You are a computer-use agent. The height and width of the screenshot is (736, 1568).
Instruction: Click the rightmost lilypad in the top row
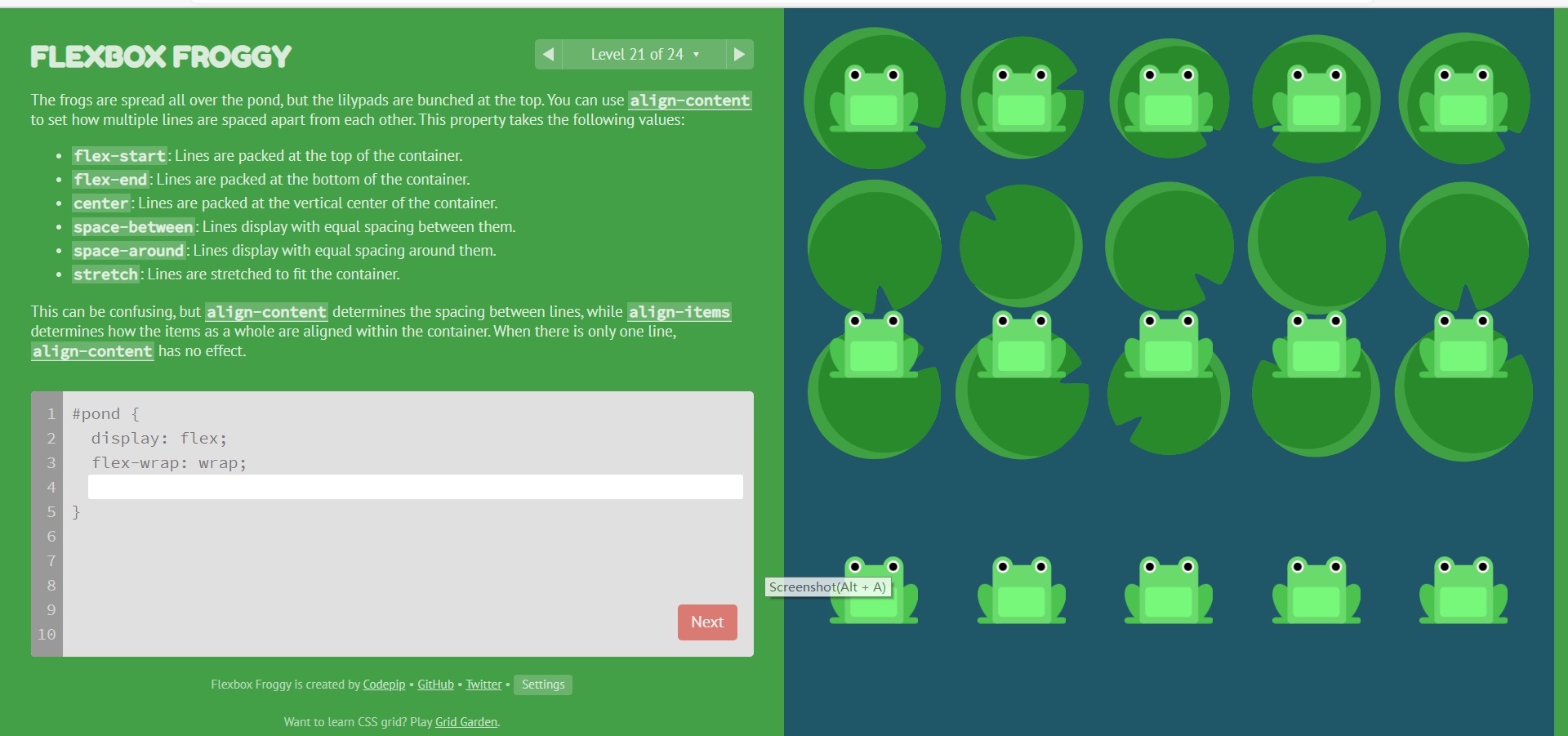1463,98
